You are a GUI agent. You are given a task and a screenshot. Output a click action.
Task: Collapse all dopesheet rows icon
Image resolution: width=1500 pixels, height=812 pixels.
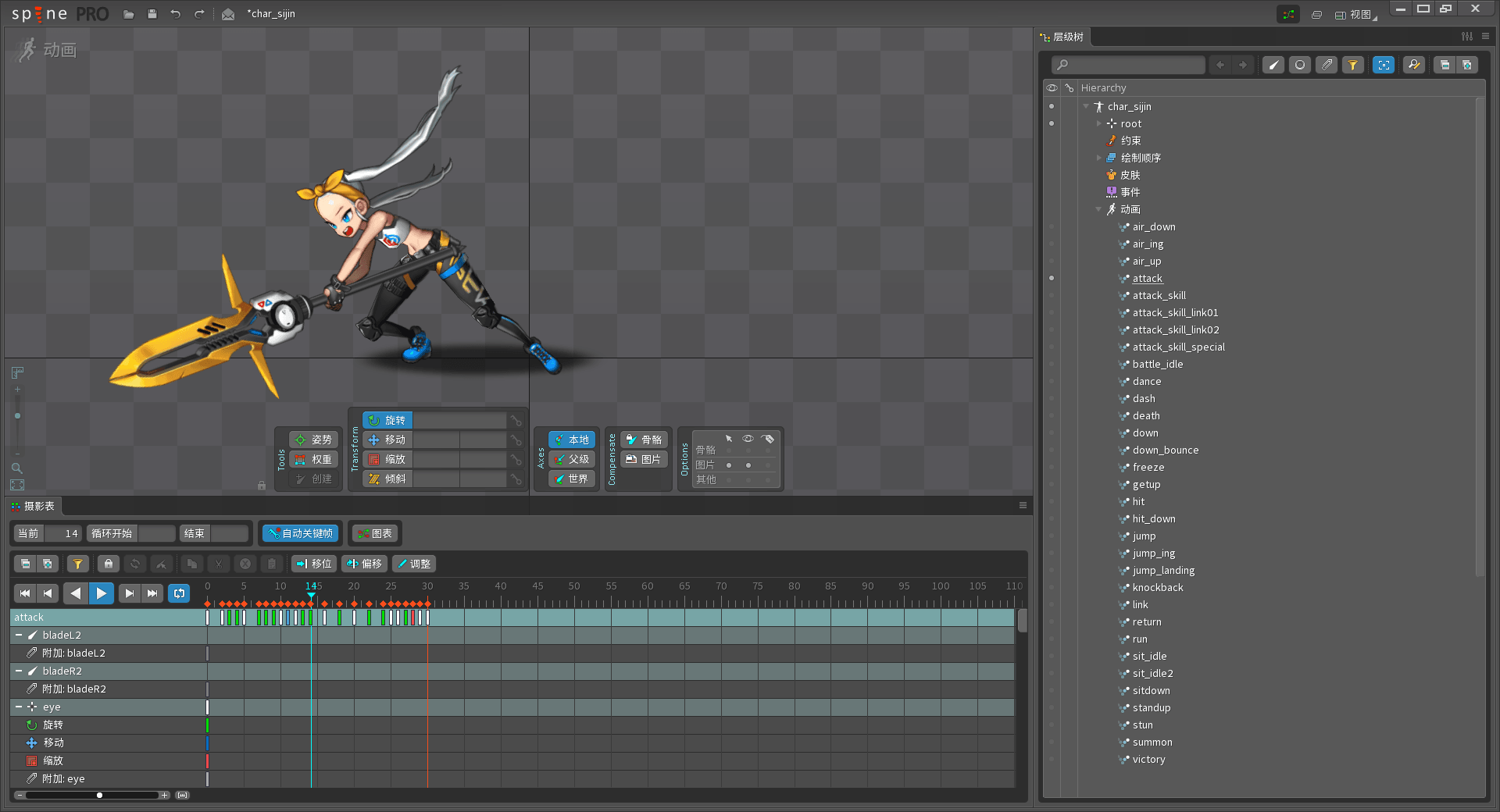(25, 564)
